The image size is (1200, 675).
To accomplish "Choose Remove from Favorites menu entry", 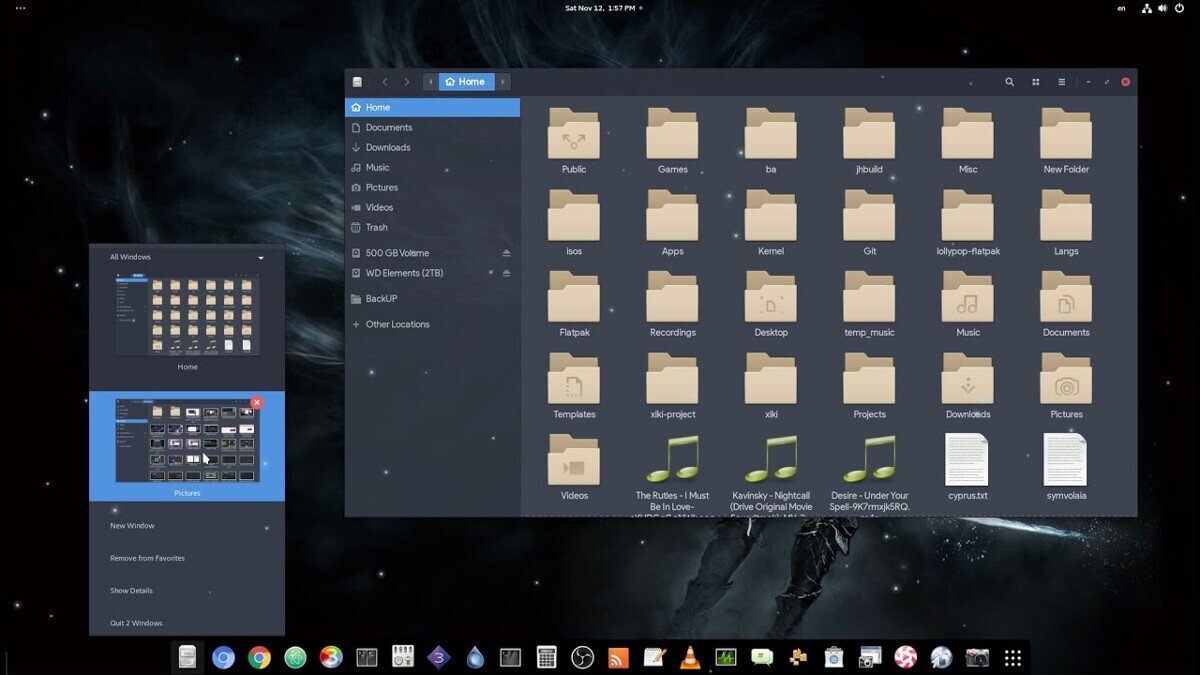I will coord(147,558).
